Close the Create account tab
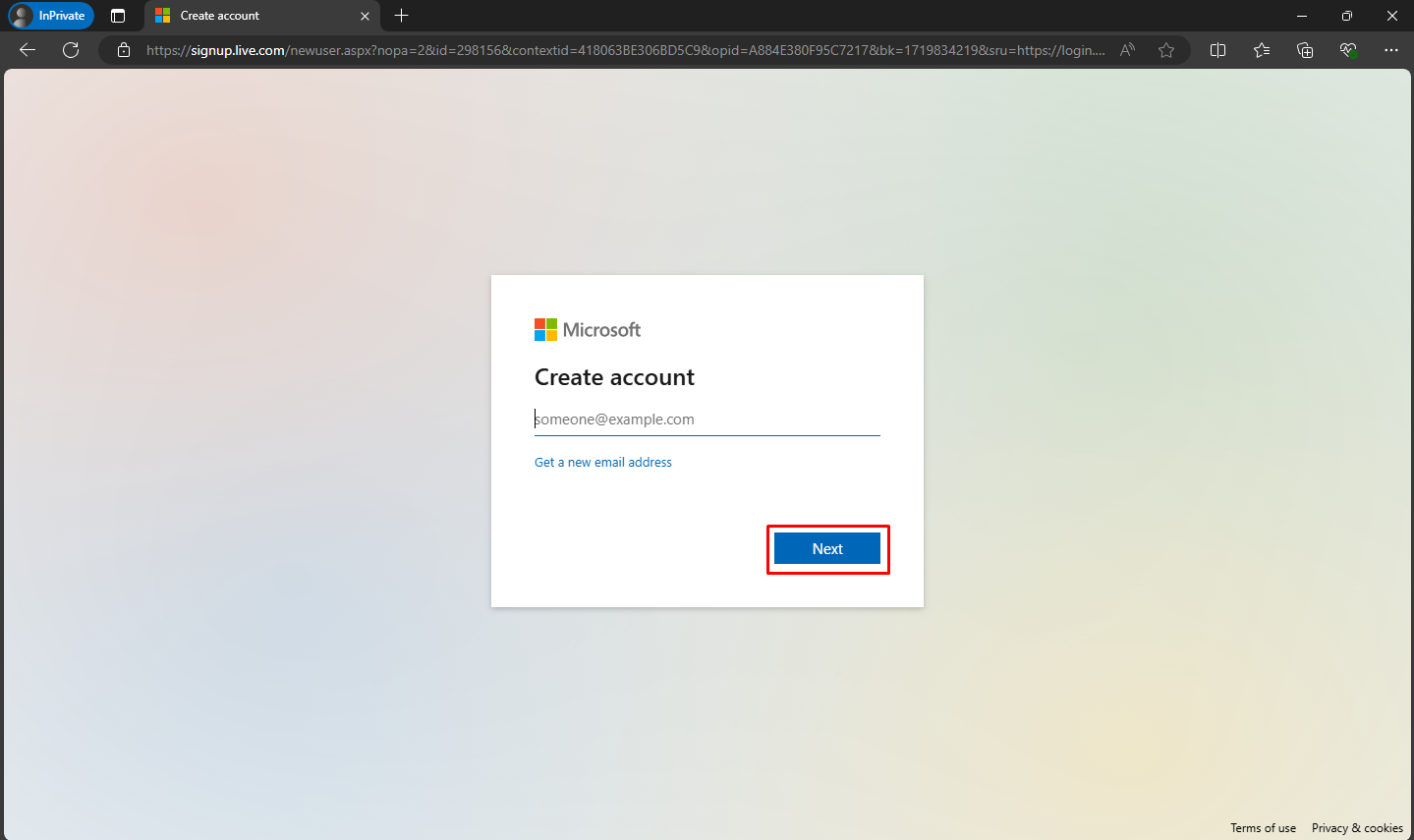The width and height of the screenshot is (1414, 840). 365,16
